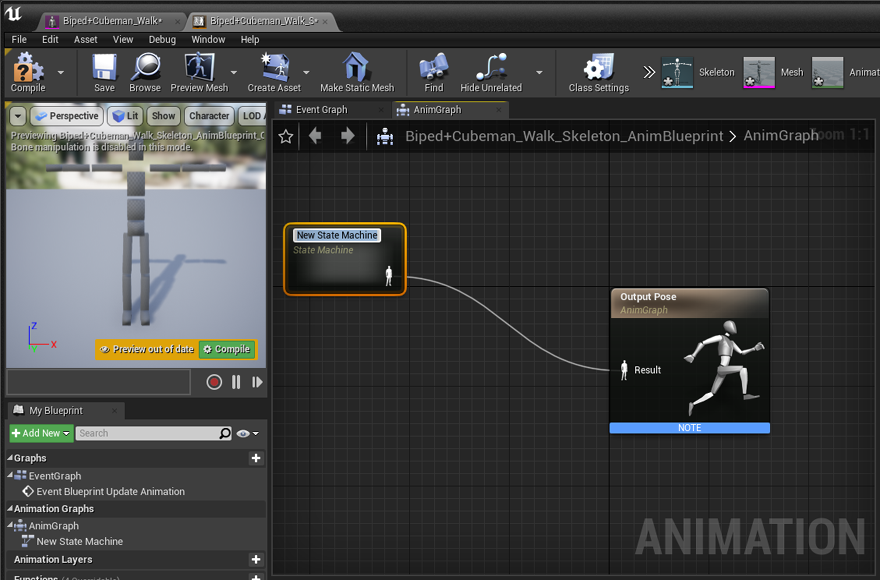Select the New State Machine node

click(345, 259)
